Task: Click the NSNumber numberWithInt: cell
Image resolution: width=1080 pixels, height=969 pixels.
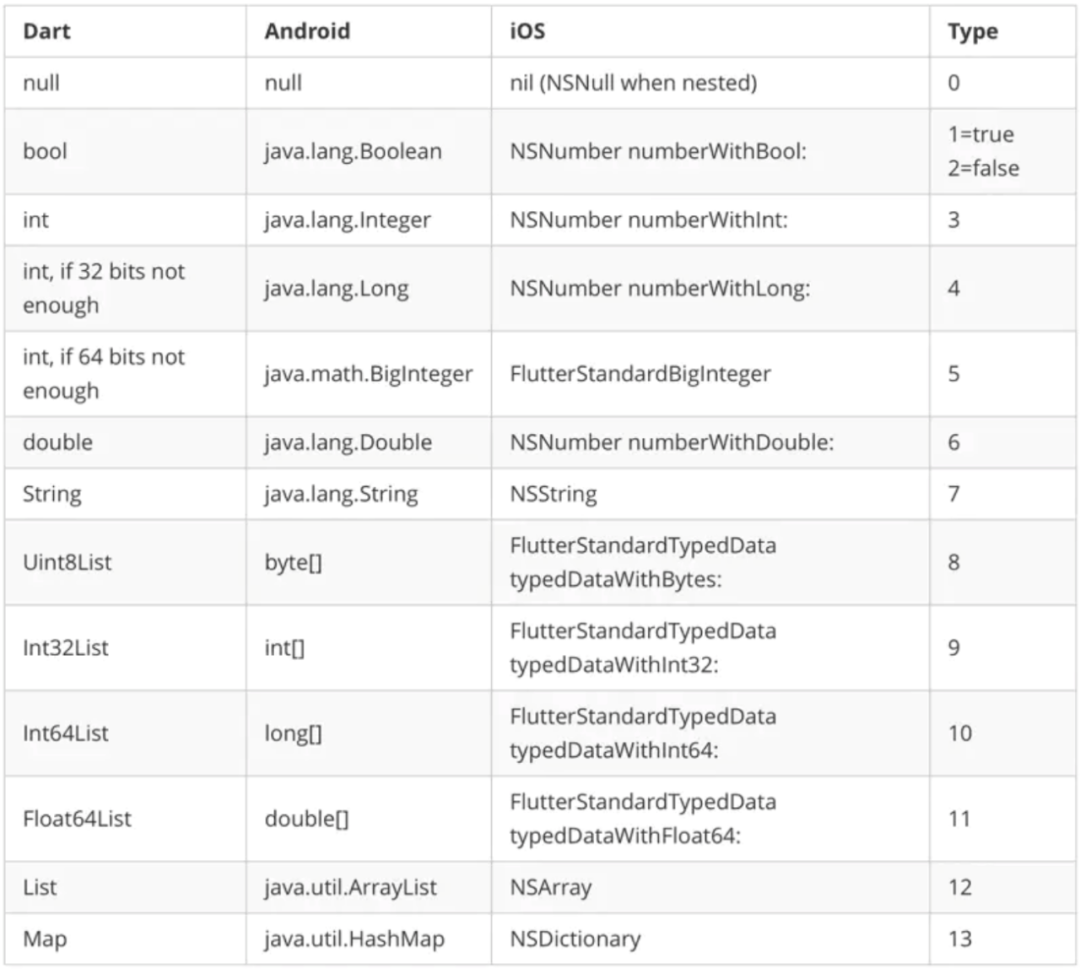Action: click(x=648, y=220)
